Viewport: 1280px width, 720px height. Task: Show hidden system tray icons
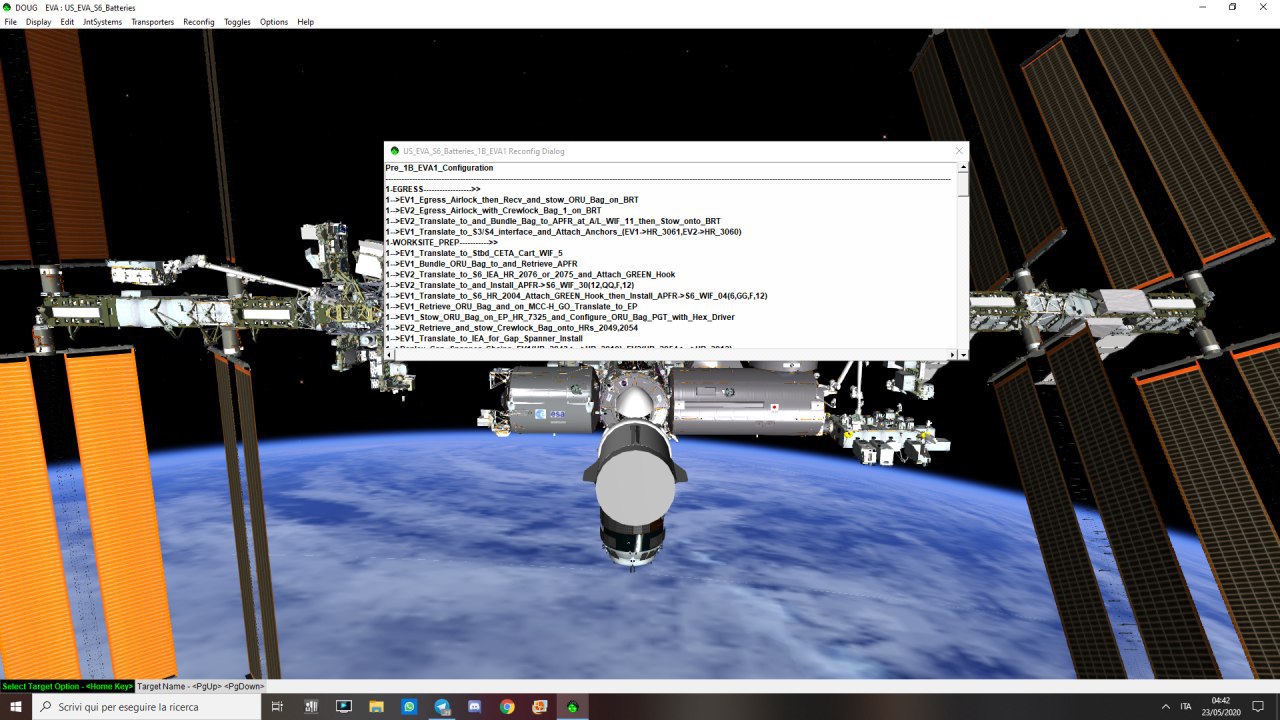1165,707
